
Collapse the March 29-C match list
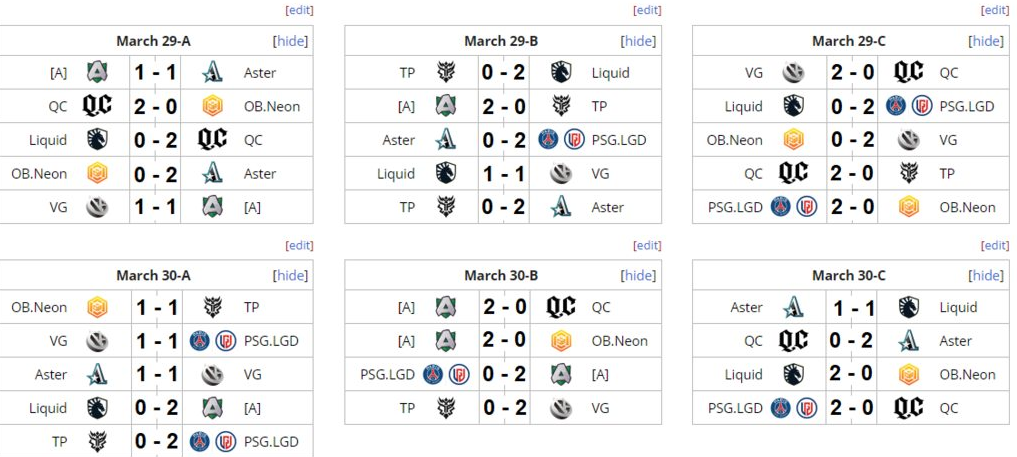986,41
